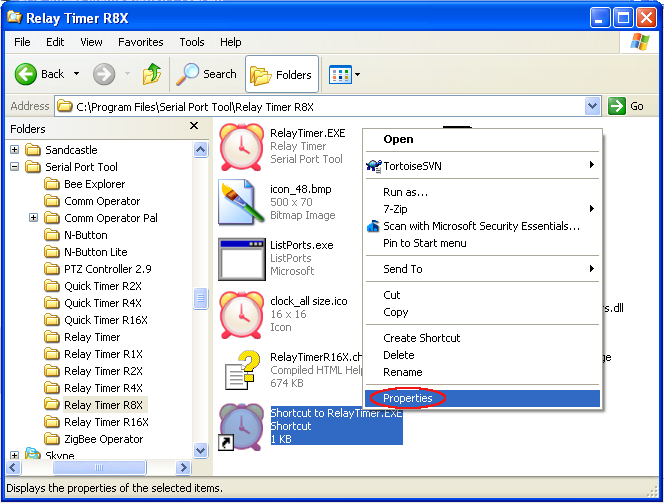664x503 pixels.
Task: Open the View menu
Action: tap(91, 42)
